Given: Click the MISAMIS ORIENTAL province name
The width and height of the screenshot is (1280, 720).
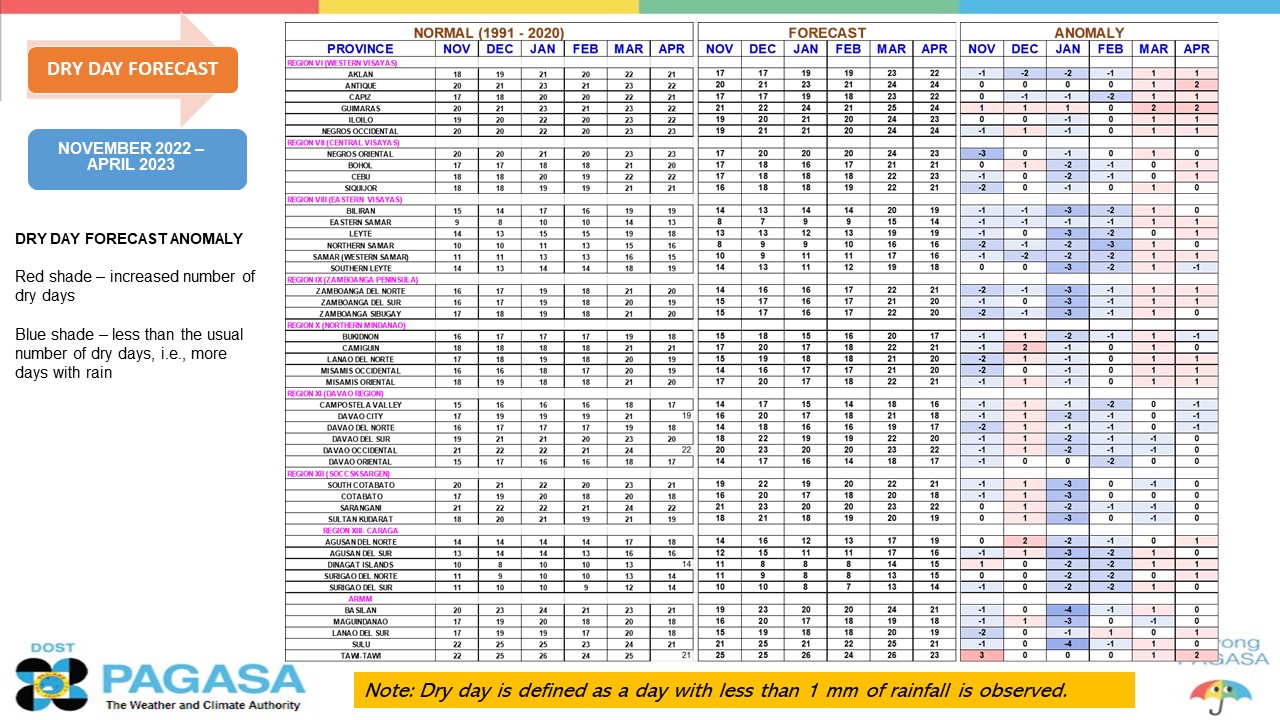Looking at the screenshot, I should (x=360, y=382).
